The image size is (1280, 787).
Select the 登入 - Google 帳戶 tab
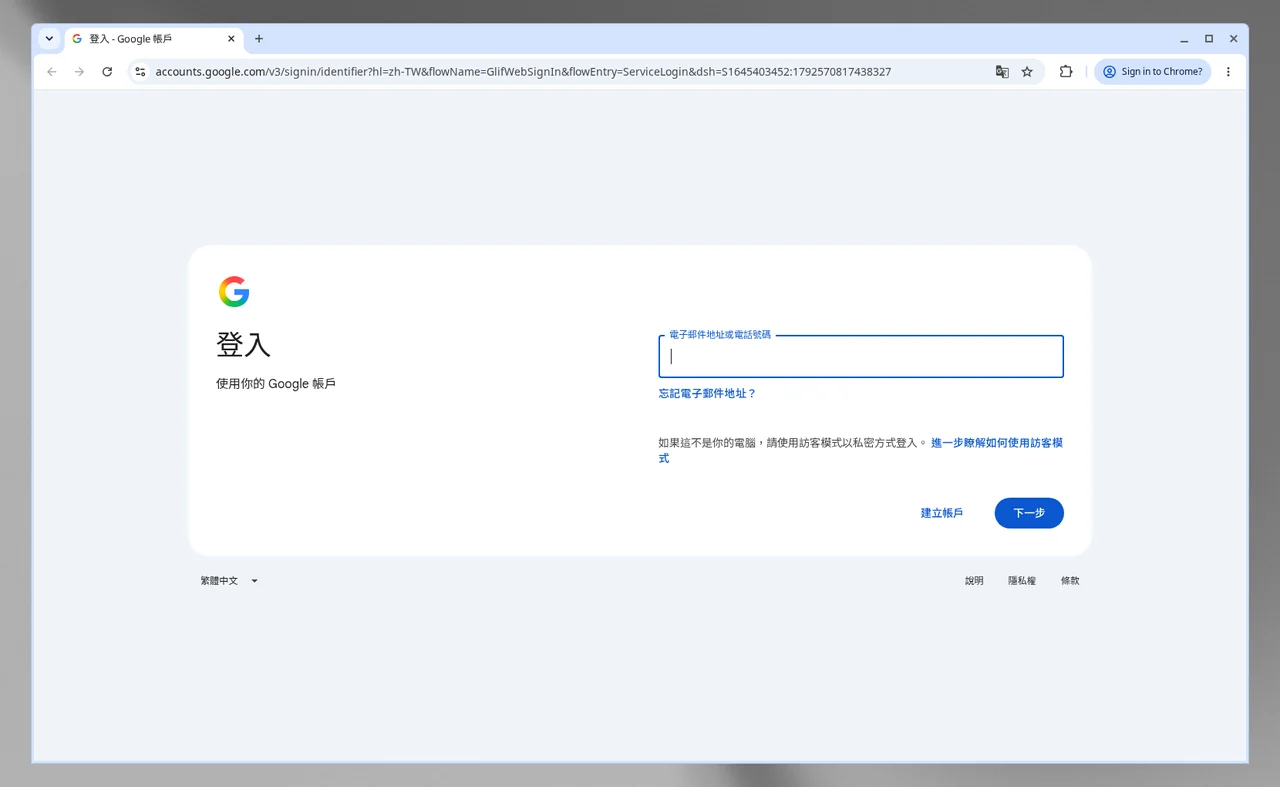click(154, 39)
